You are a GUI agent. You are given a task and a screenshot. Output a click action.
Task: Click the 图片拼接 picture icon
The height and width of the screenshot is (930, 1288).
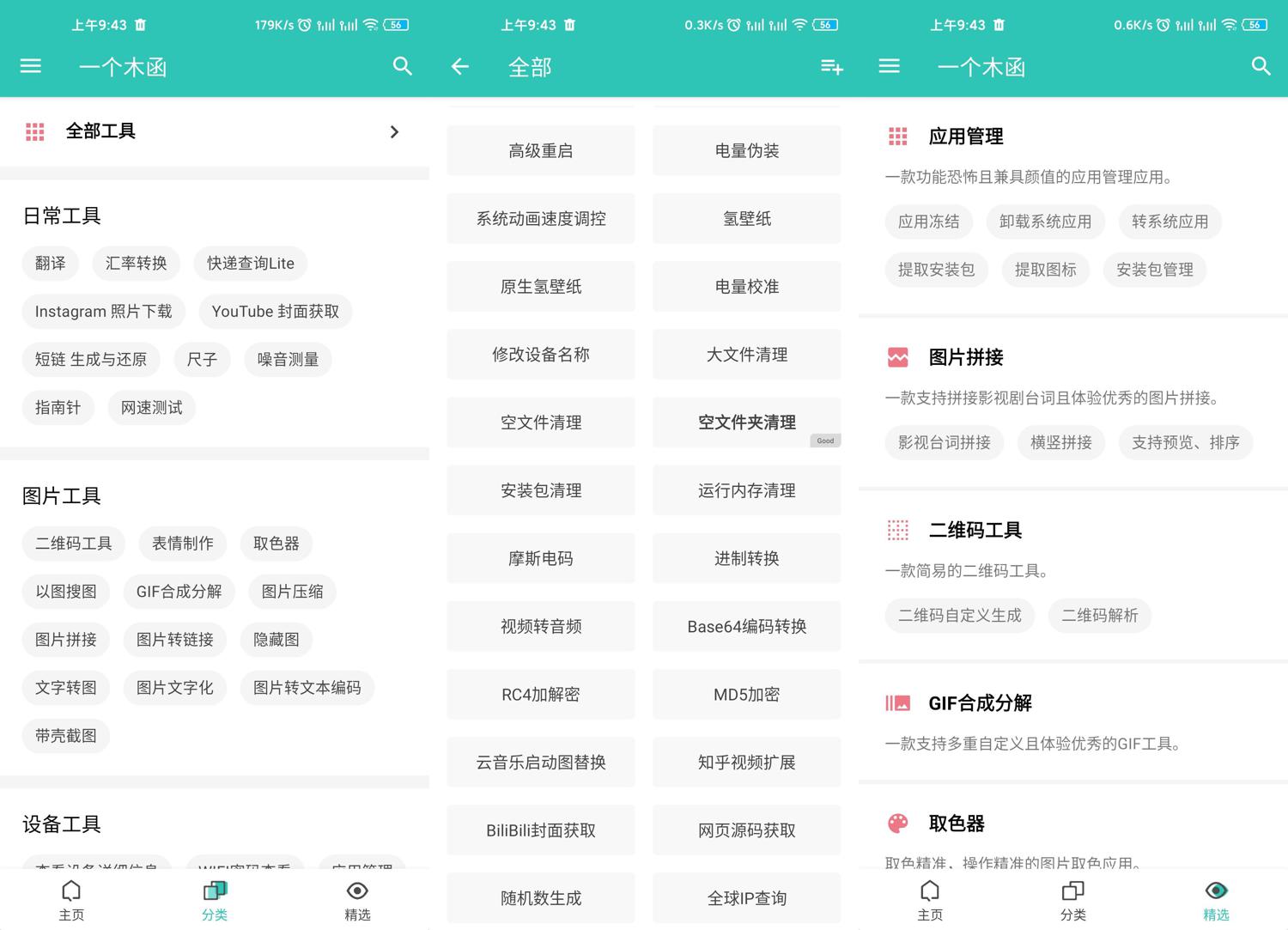pos(896,358)
